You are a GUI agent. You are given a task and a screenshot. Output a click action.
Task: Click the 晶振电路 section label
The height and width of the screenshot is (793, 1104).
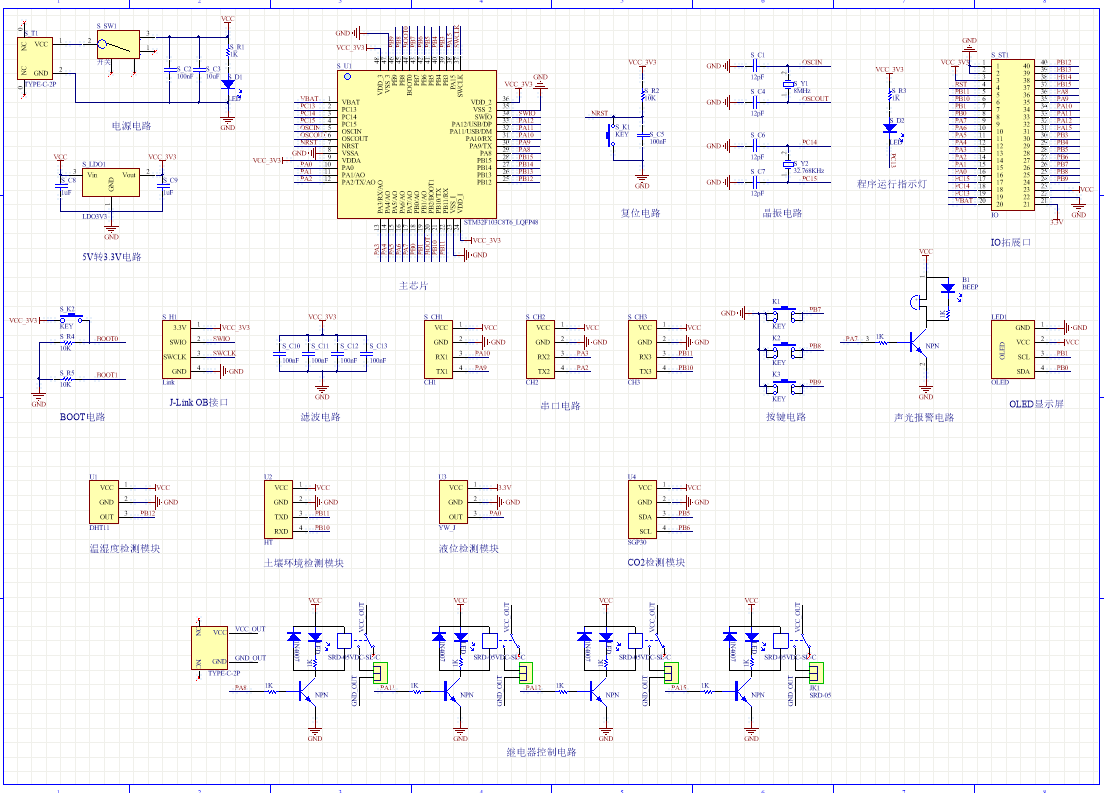point(782,213)
